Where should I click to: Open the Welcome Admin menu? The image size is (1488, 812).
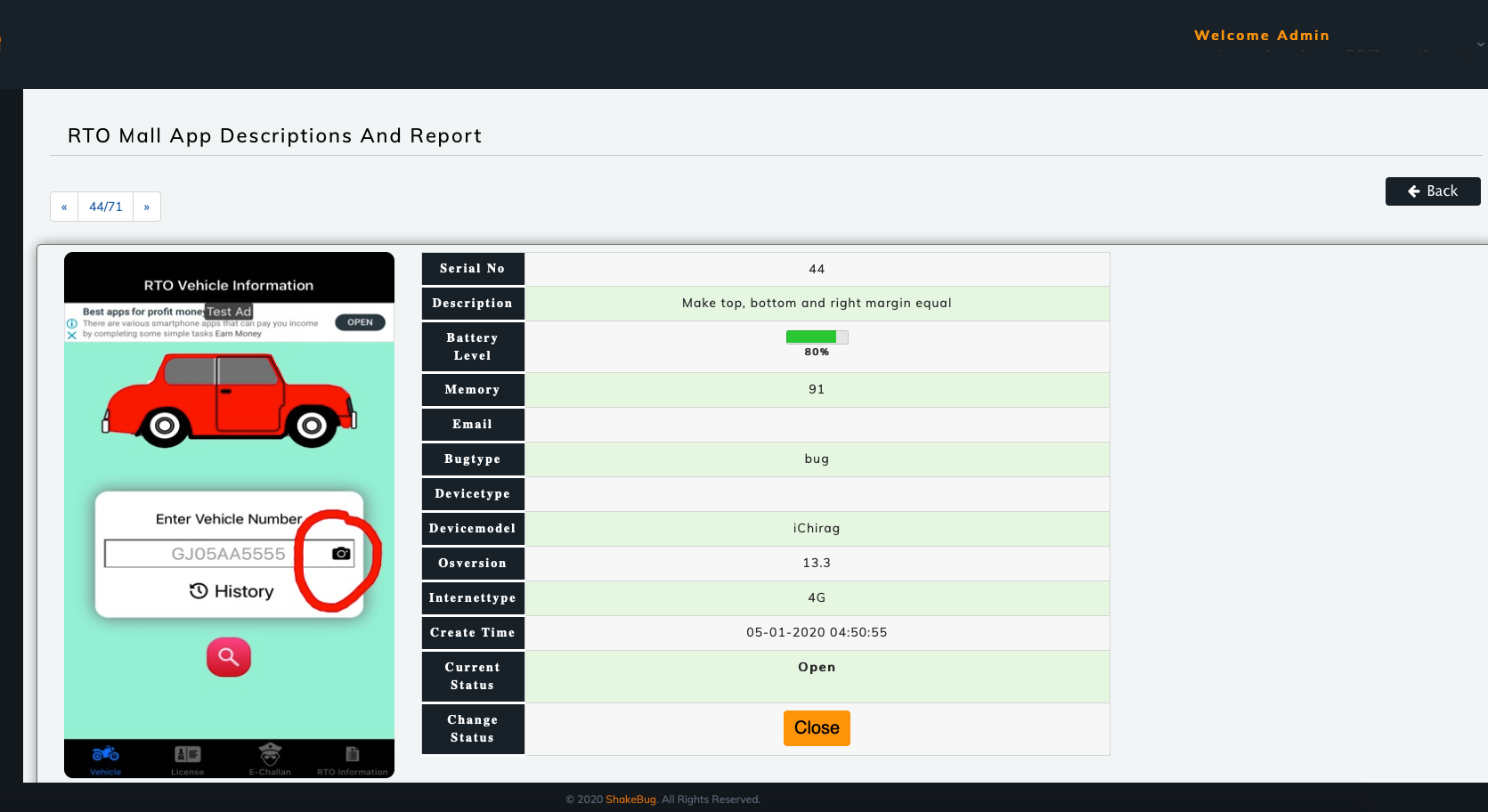click(x=1261, y=36)
